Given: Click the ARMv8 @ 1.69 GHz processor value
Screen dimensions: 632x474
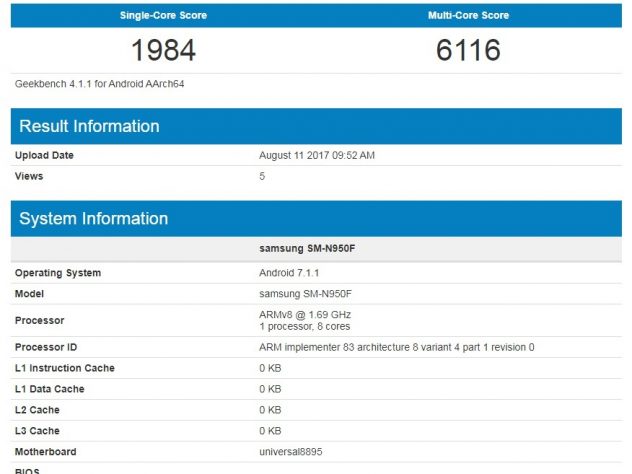Looking at the screenshot, I should coord(305,315).
